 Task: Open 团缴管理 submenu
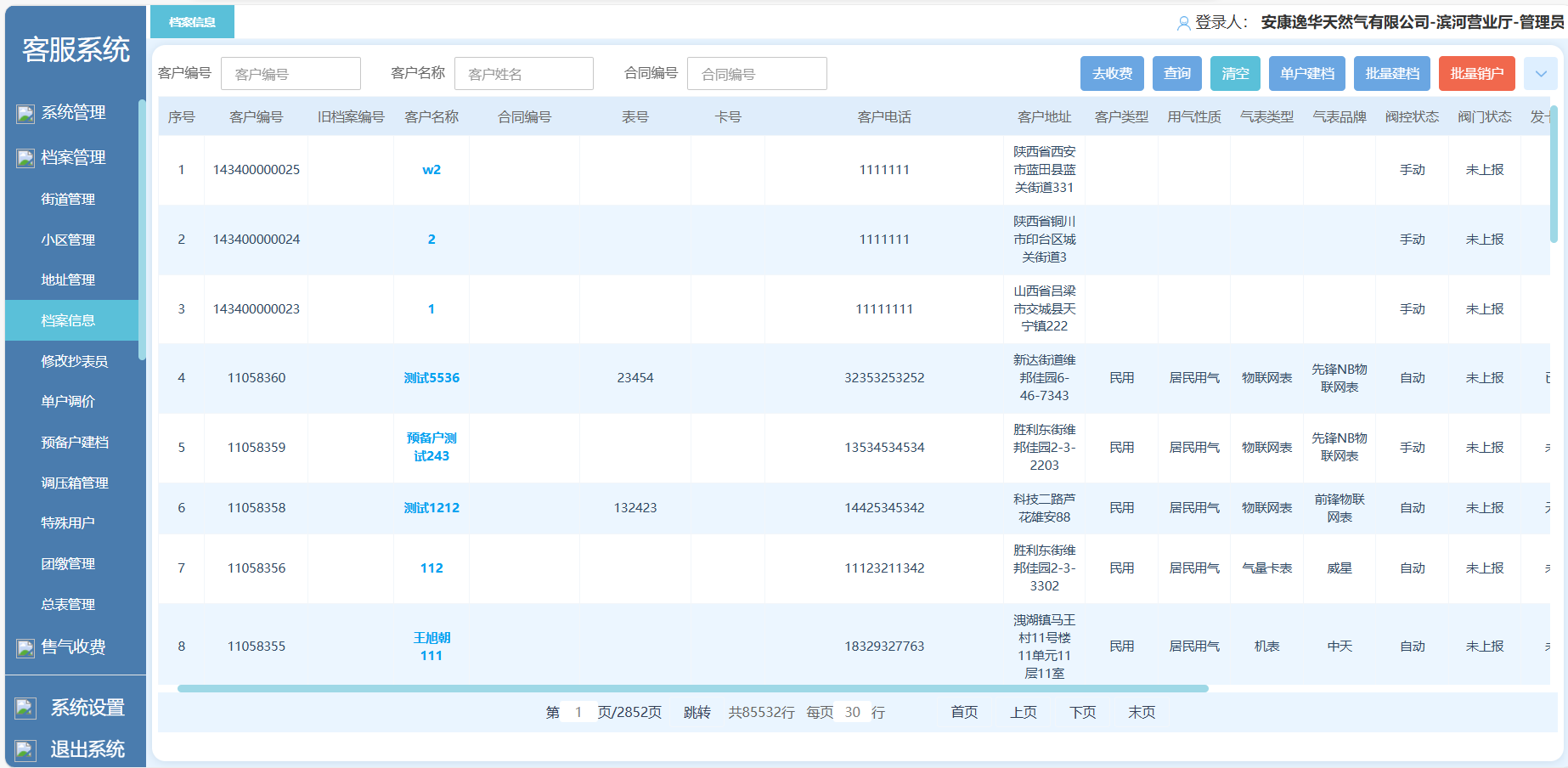68,563
